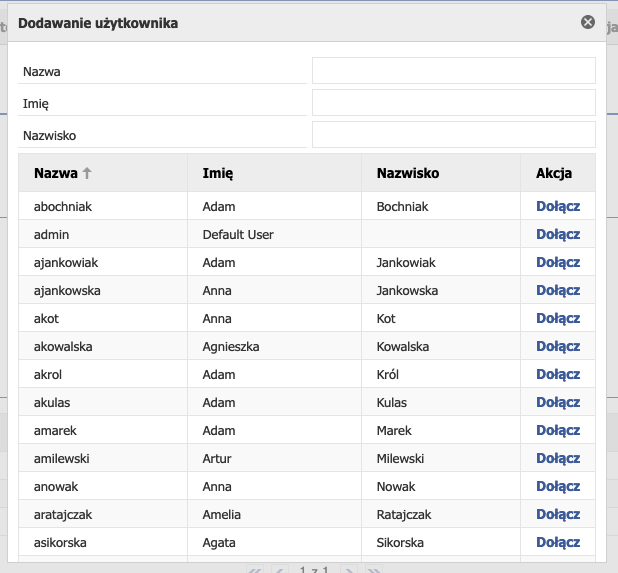Screen dimensions: 618x573
Task: Click the Milewski surname cell
Action: click(x=441, y=458)
